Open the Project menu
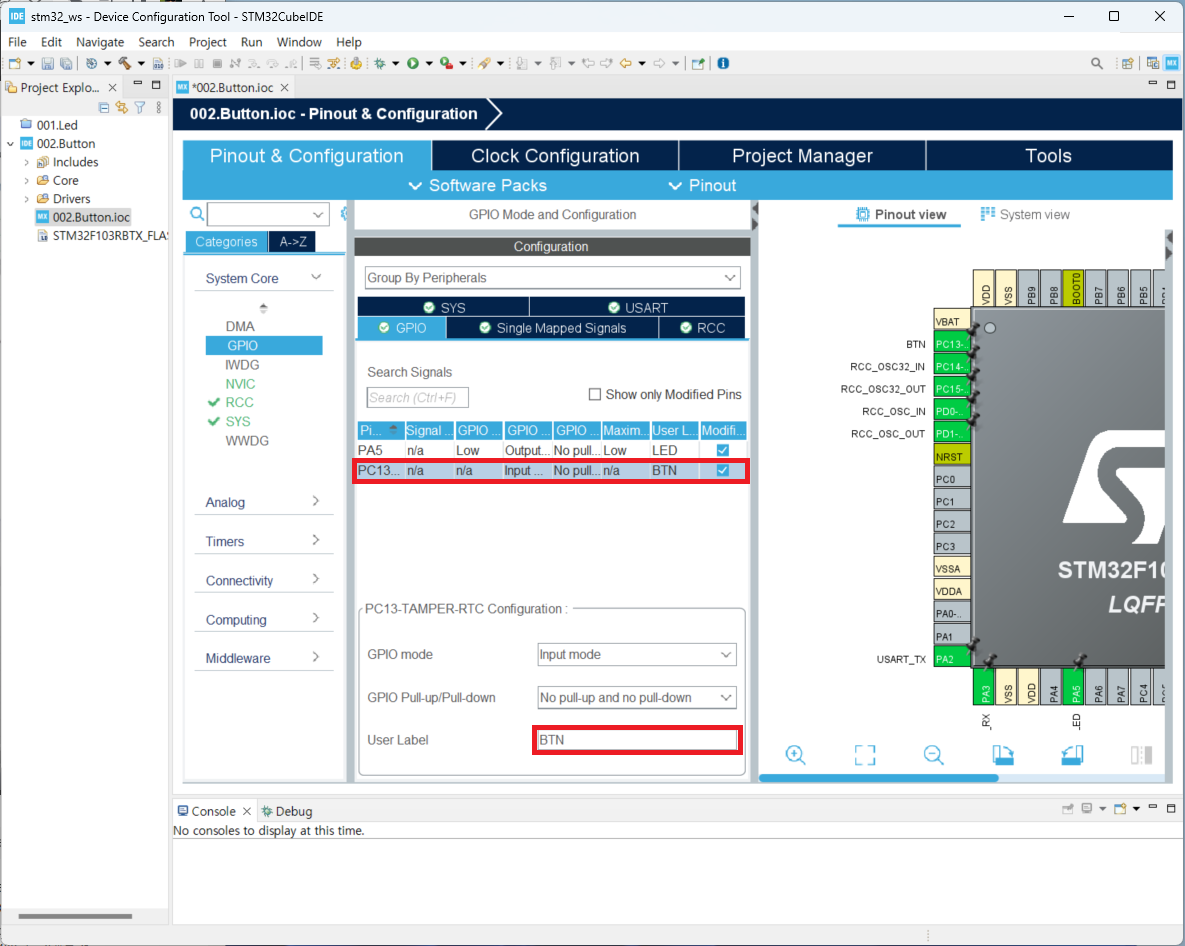This screenshot has width=1185, height=946. coord(207,42)
